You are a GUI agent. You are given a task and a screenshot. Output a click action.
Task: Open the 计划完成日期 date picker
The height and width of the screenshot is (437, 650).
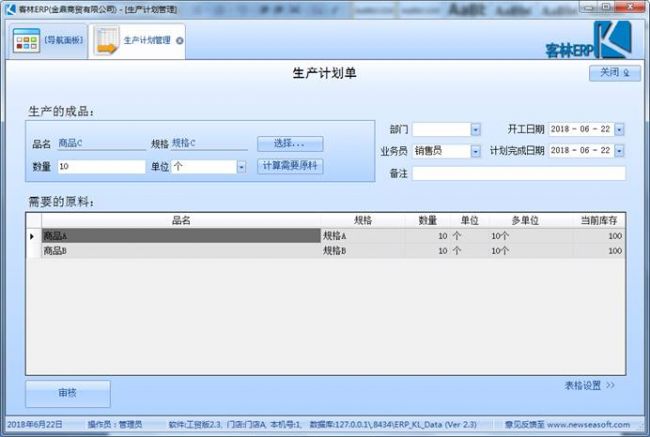[619, 151]
